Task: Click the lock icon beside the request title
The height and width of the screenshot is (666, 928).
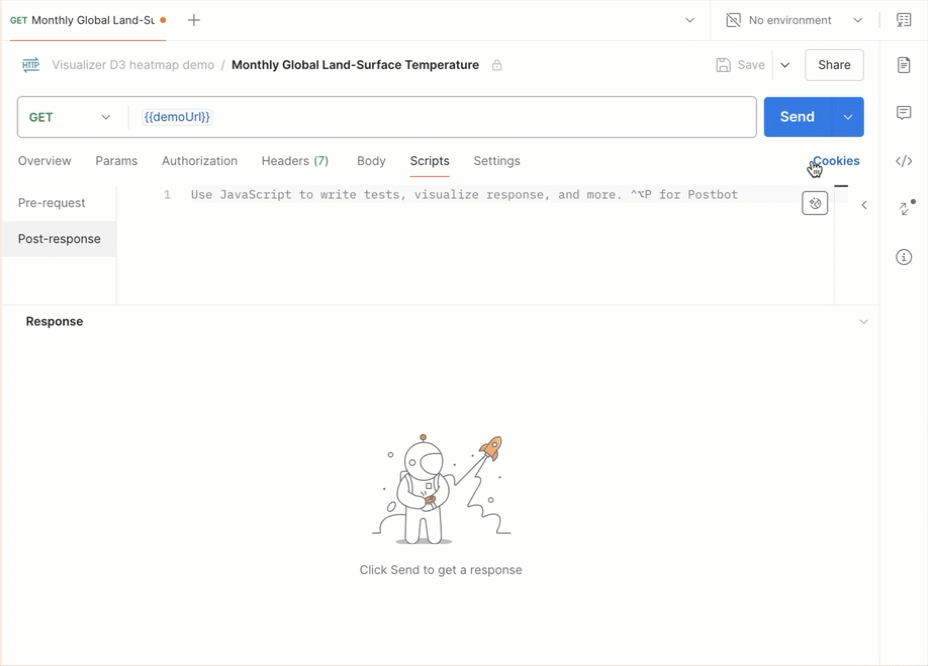Action: (496, 64)
